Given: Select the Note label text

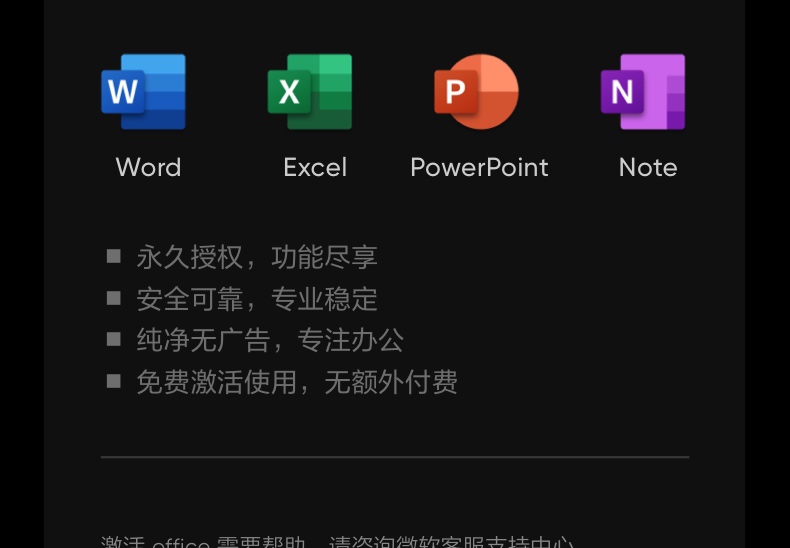Looking at the screenshot, I should pos(648,167).
